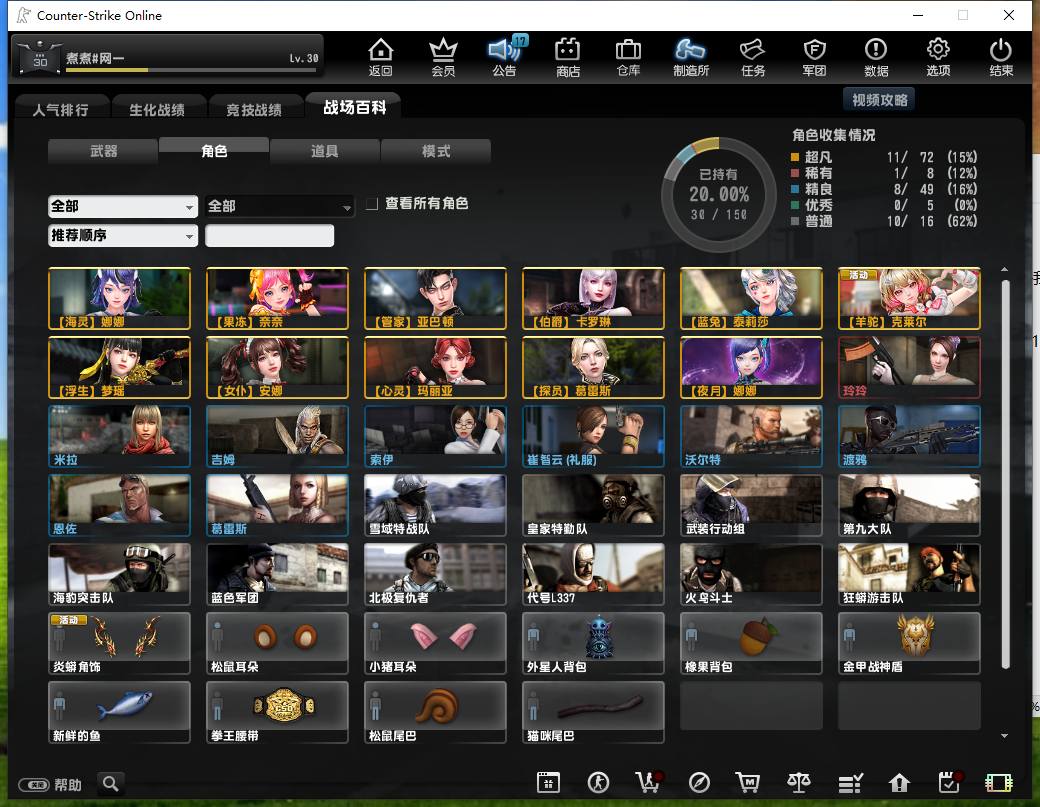Screen dimensions: 1040x807
Task: Click the empty search field beside 推荐顺序
Action: point(269,235)
